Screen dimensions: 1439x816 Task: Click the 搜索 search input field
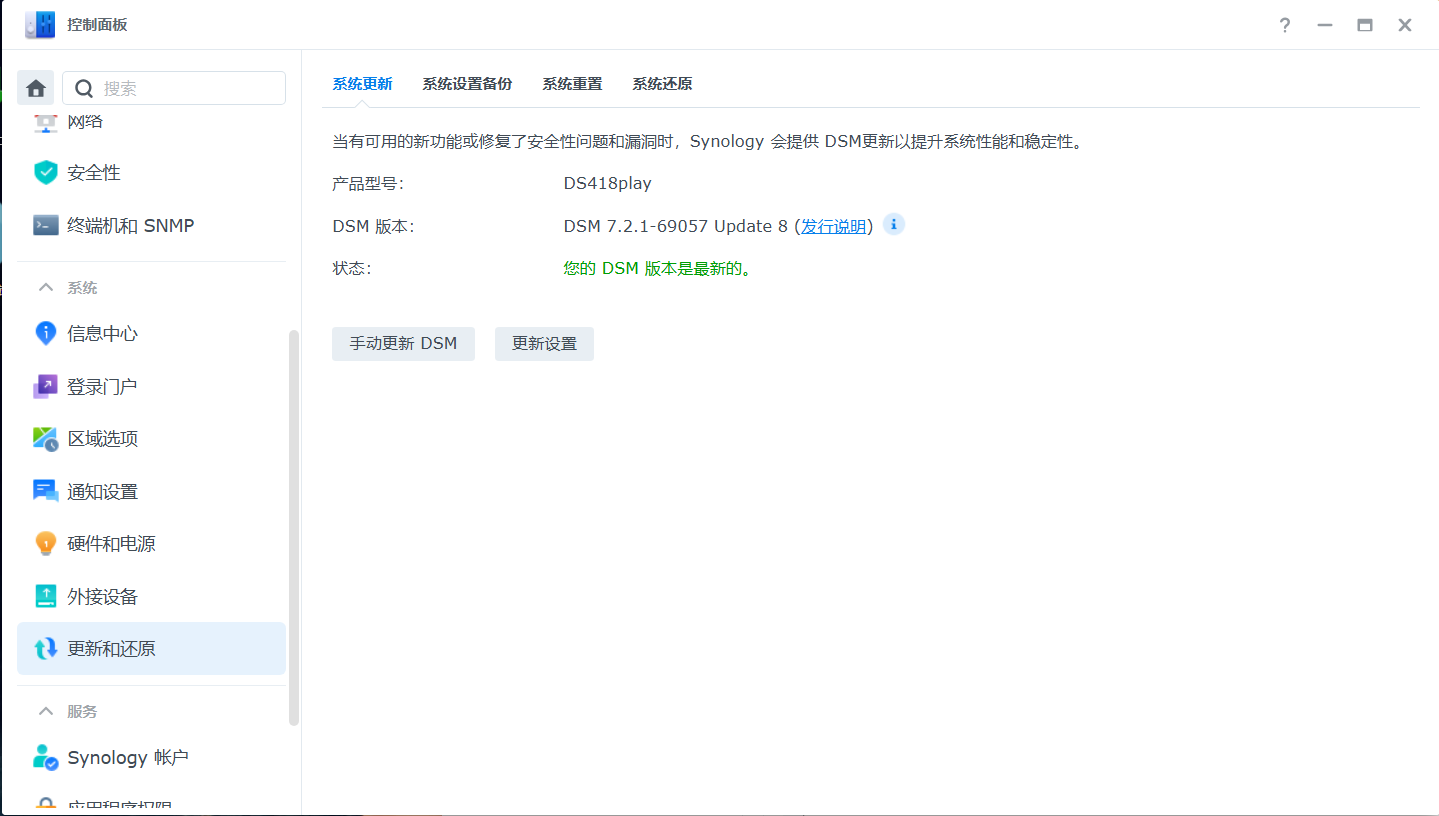coord(174,88)
